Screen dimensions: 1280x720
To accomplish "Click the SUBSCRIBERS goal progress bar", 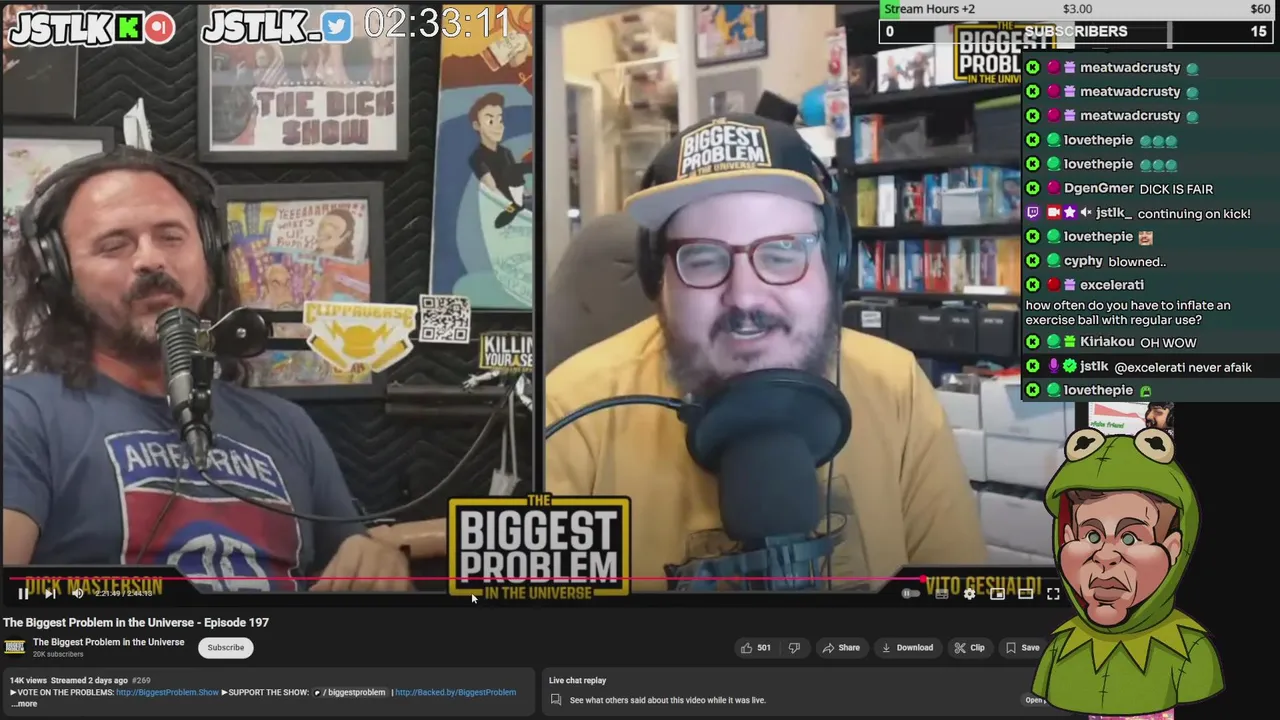I will pos(1078,31).
